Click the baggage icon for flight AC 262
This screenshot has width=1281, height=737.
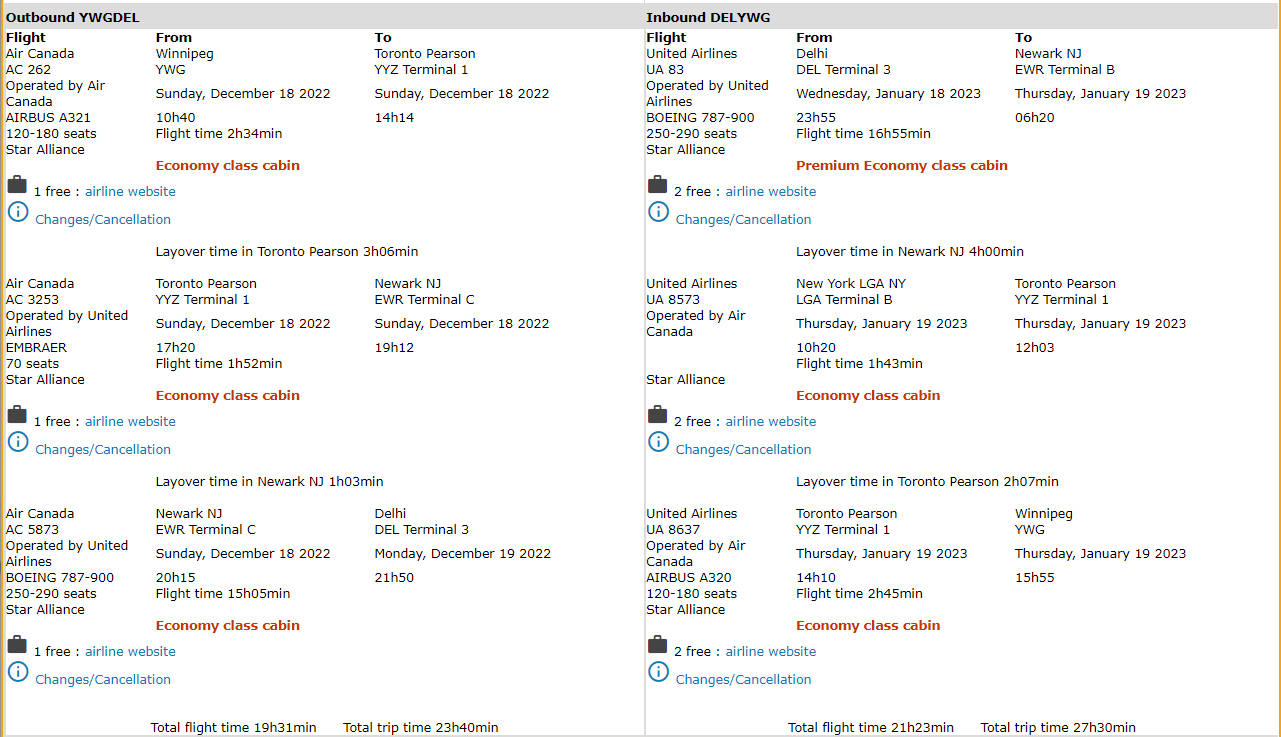pos(17,185)
